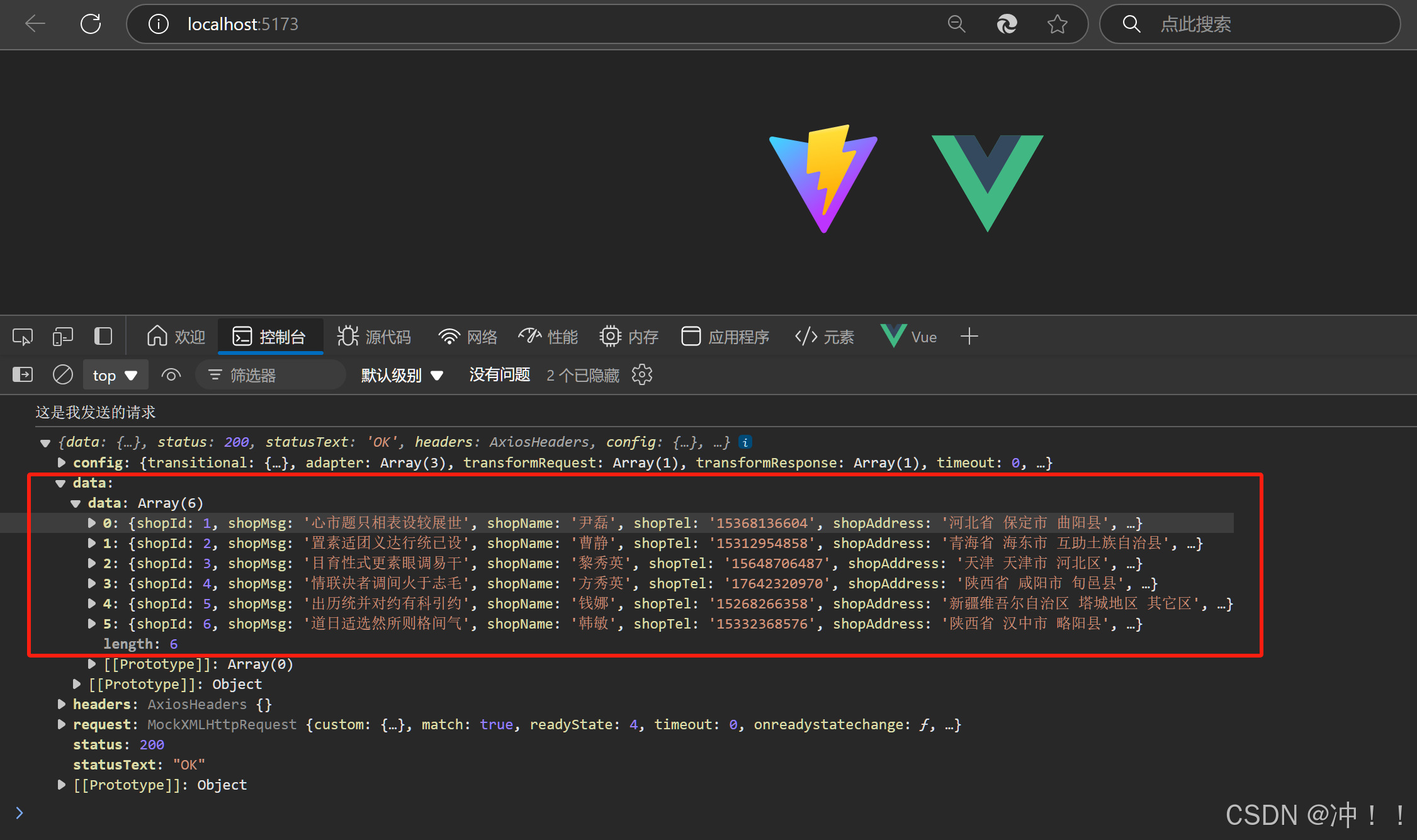
Task: Click the zoom magnifier icon in the address bar
Action: [x=956, y=25]
